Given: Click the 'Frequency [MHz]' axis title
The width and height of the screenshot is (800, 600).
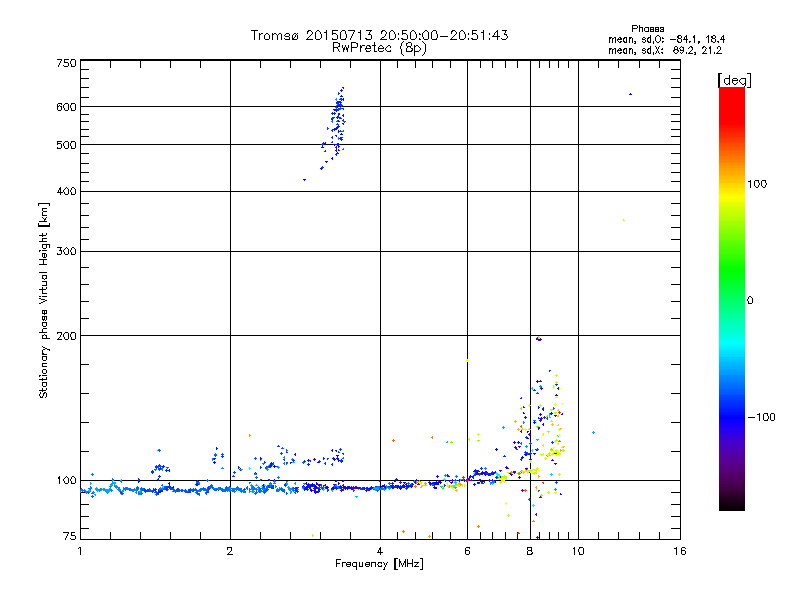Looking at the screenshot, I should tap(379, 564).
